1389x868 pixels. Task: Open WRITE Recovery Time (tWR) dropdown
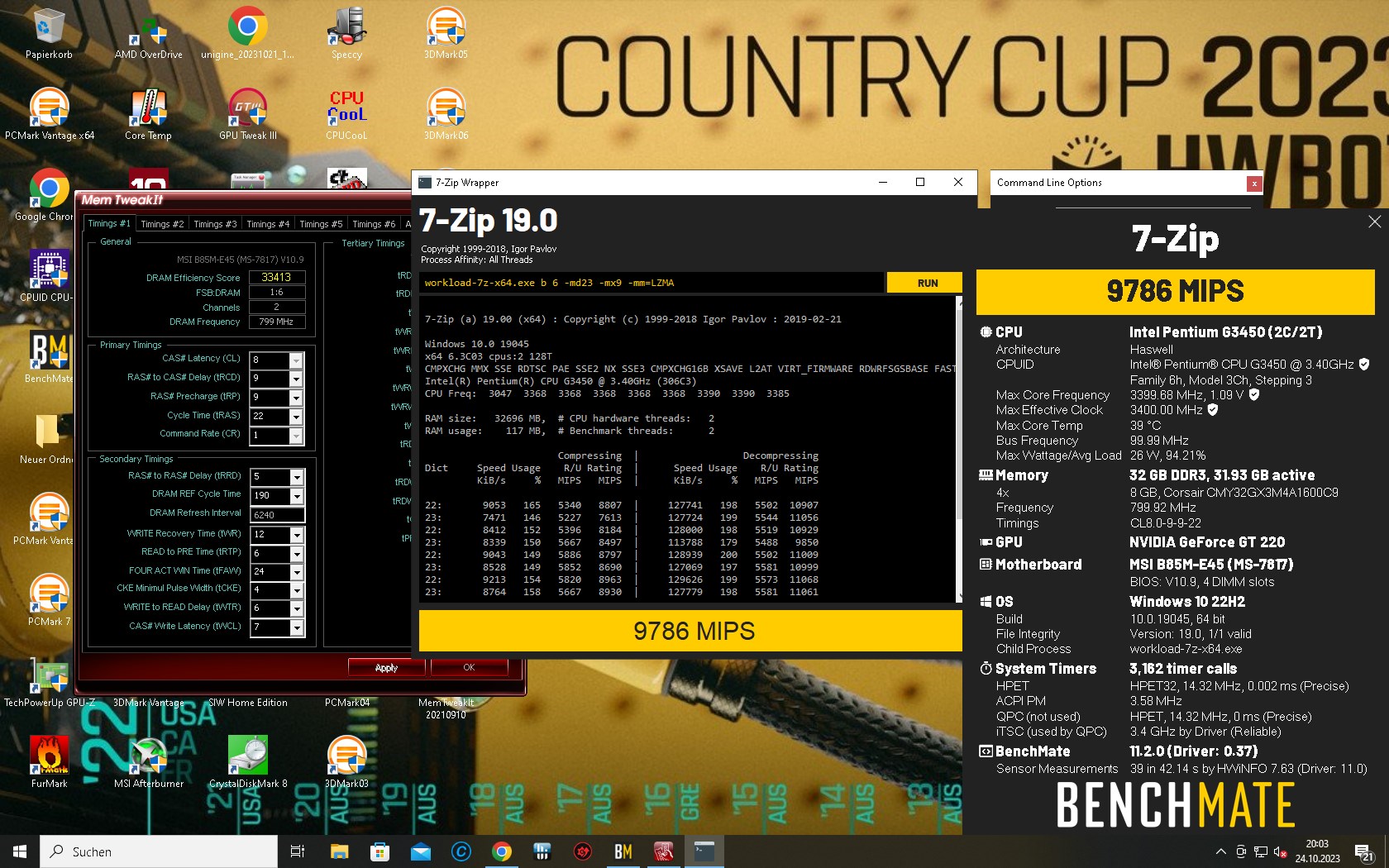(x=296, y=535)
